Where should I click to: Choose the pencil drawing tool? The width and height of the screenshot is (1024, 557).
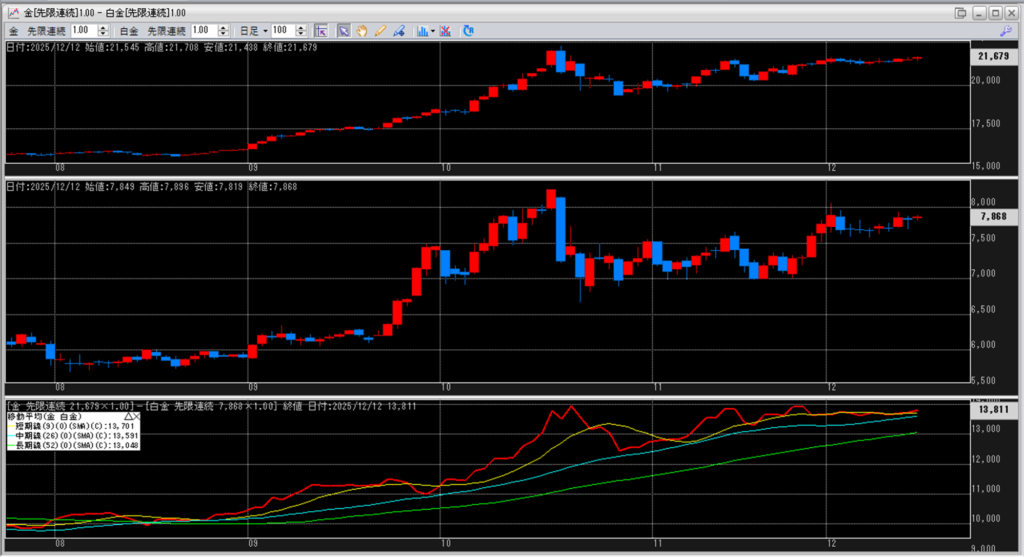(380, 31)
